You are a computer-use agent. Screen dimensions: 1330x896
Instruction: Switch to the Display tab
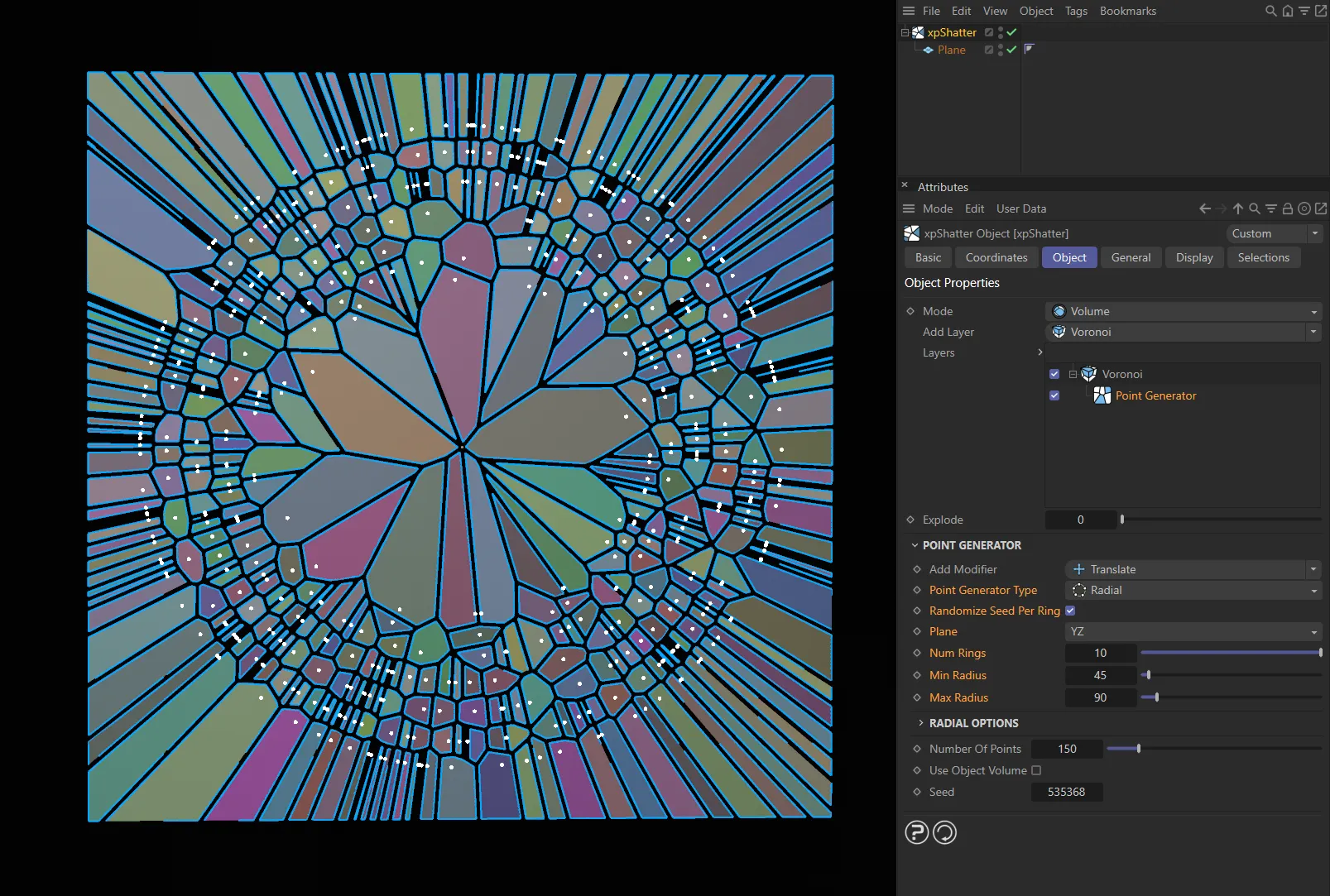click(x=1194, y=257)
